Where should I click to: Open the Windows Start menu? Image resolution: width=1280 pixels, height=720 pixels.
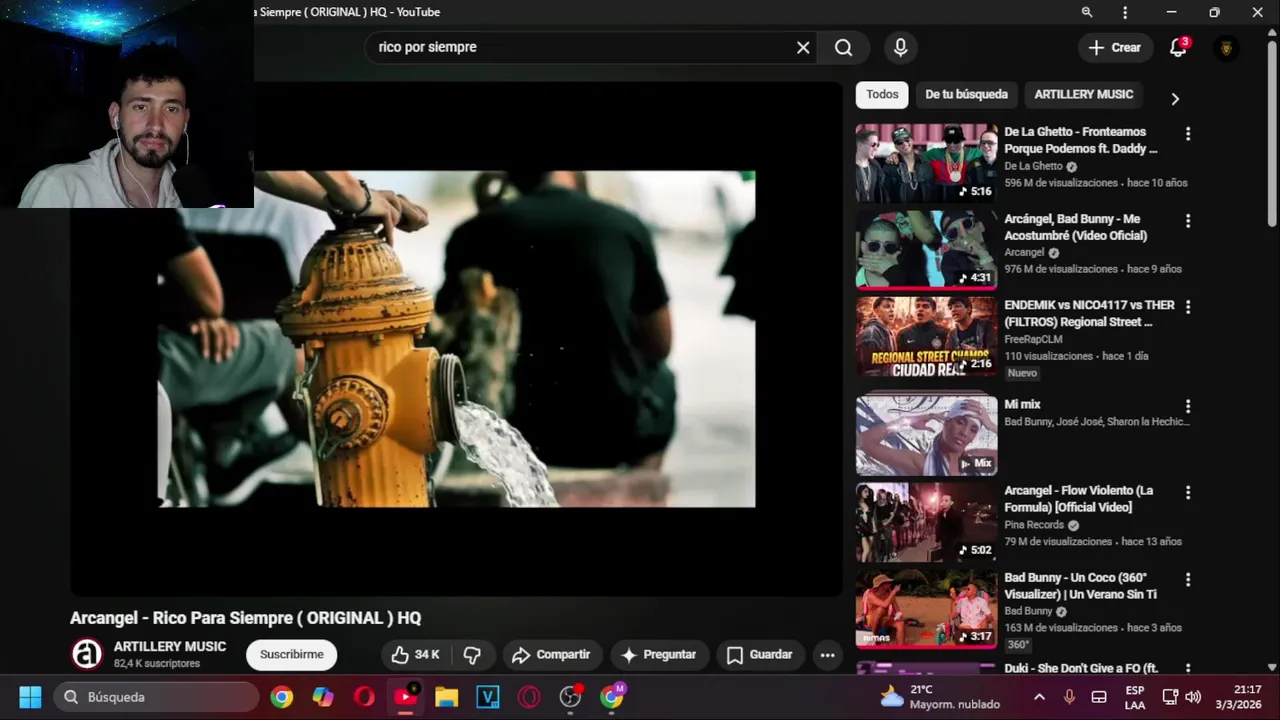tap(30, 697)
